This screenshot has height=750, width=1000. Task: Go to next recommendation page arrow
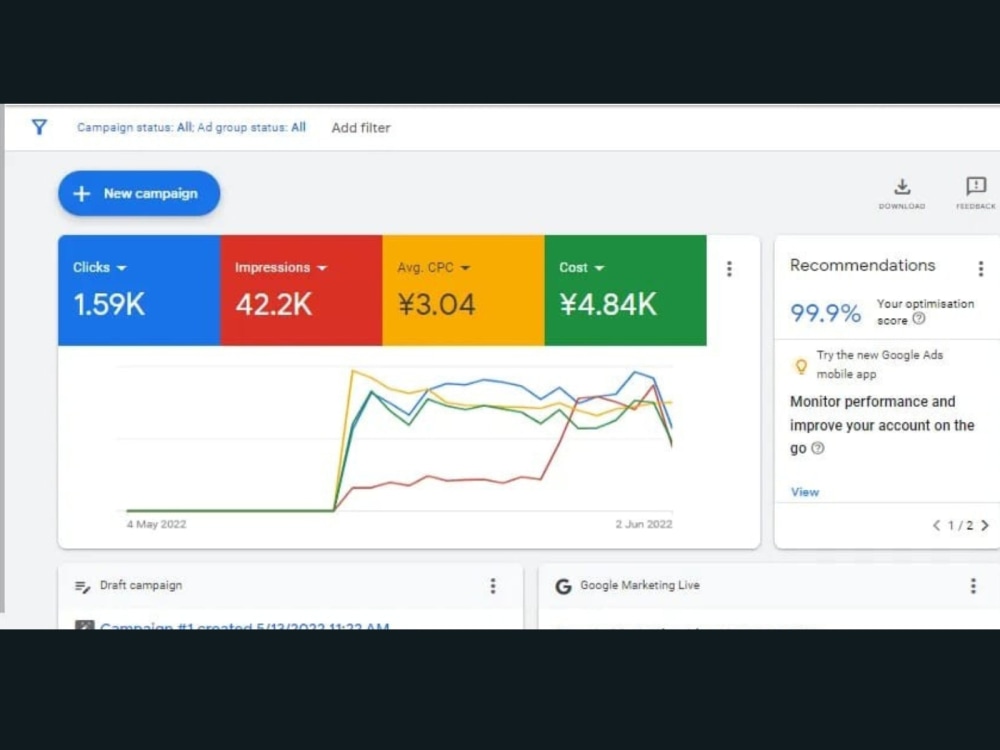[985, 525]
